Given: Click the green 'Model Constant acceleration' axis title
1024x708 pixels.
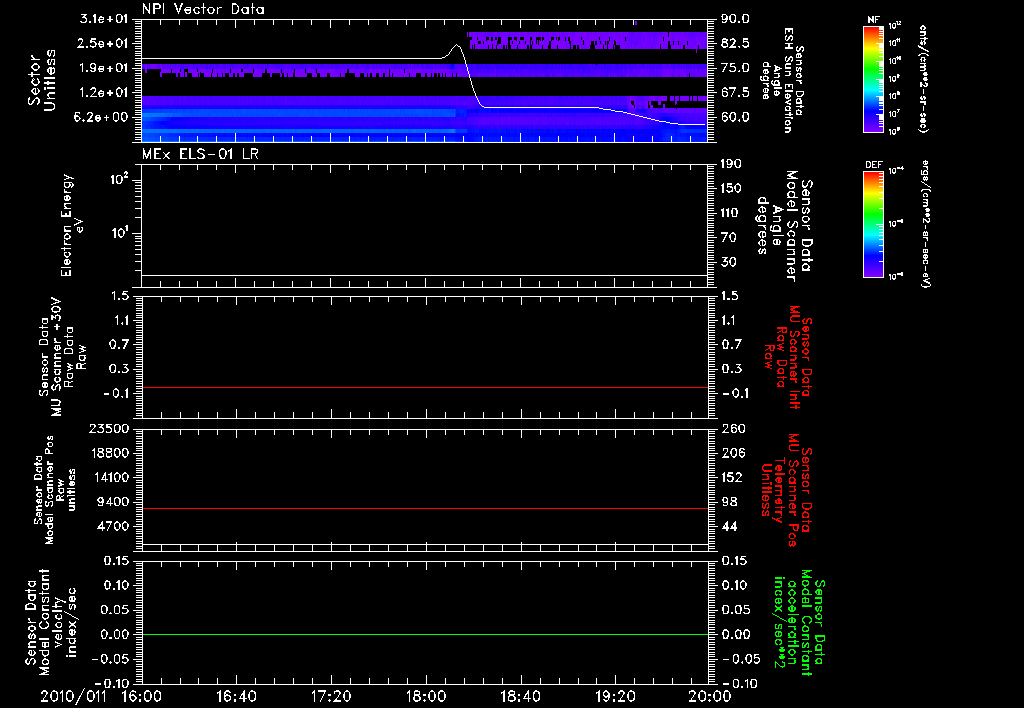Looking at the screenshot, I should [799, 622].
